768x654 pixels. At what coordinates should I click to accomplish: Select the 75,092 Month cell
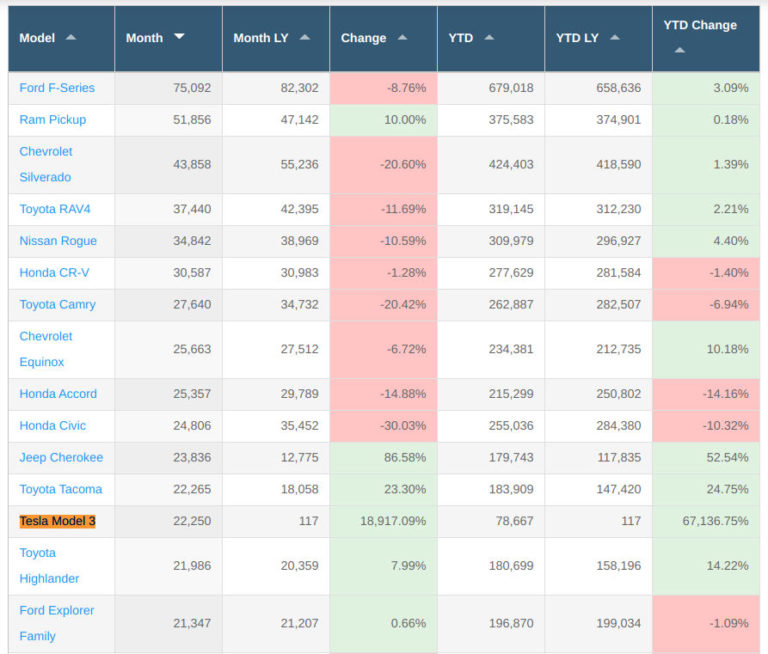pyautogui.click(x=168, y=88)
